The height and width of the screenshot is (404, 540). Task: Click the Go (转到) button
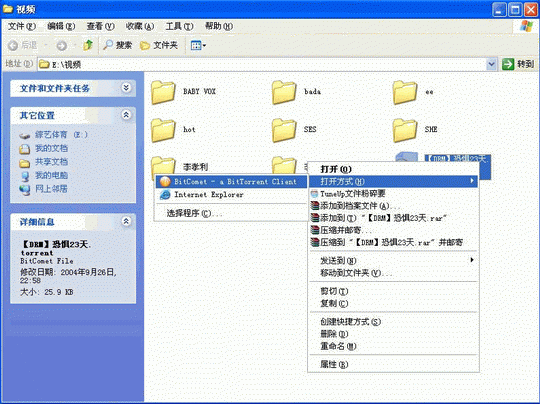(518, 64)
